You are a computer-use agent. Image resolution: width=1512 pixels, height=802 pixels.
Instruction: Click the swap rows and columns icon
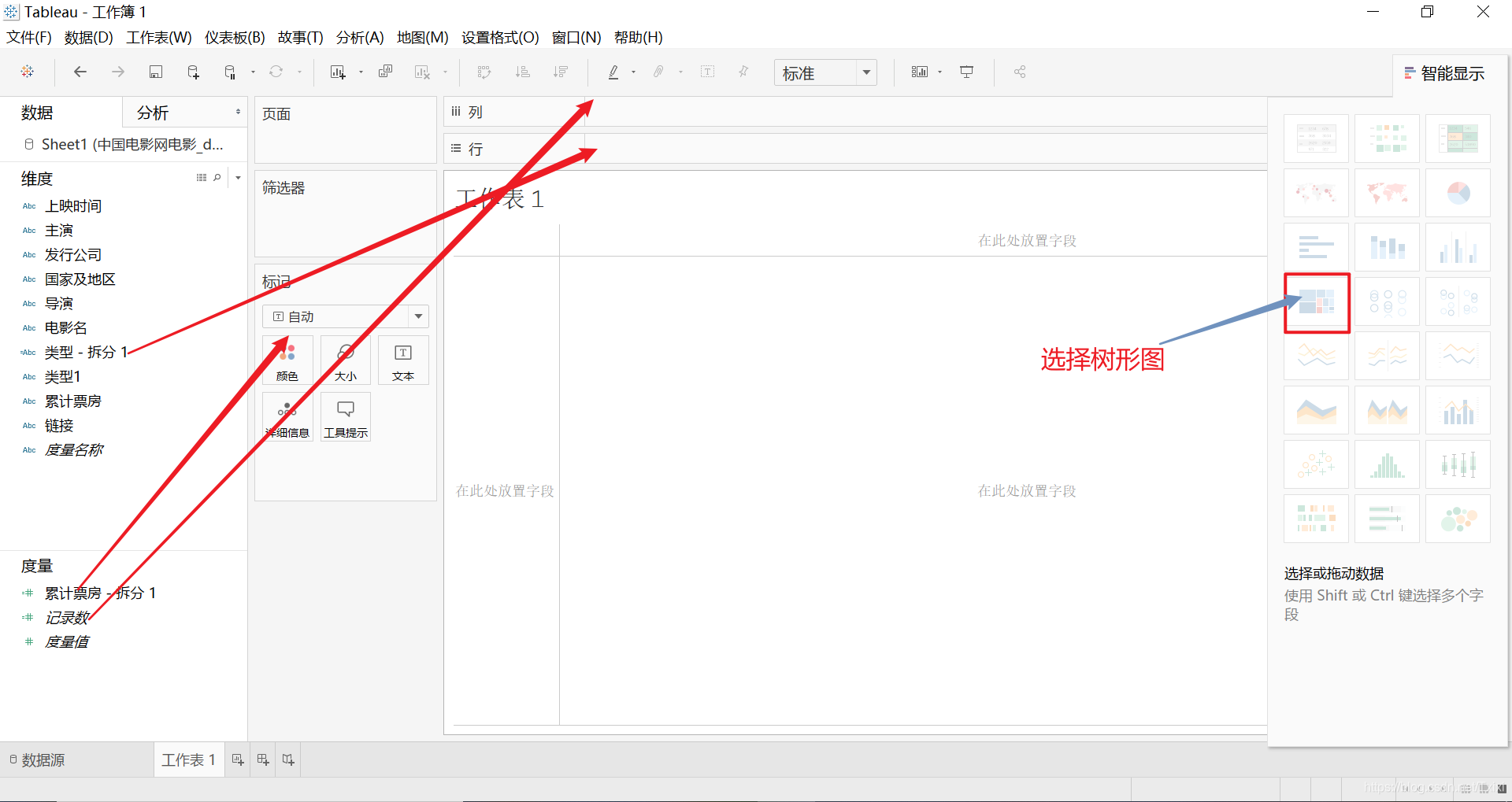[484, 72]
